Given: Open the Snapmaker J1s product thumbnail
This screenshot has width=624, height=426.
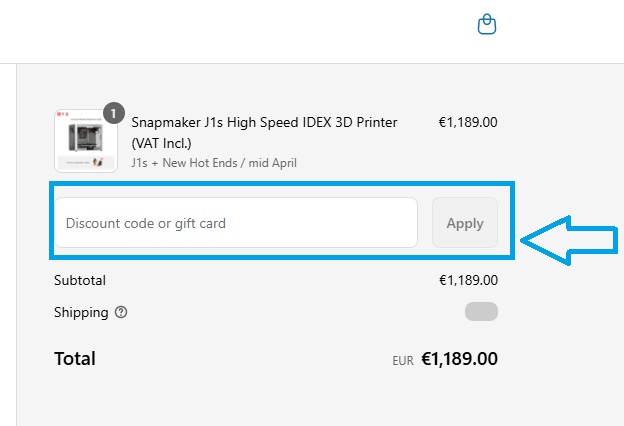Looking at the screenshot, I should (85, 141).
